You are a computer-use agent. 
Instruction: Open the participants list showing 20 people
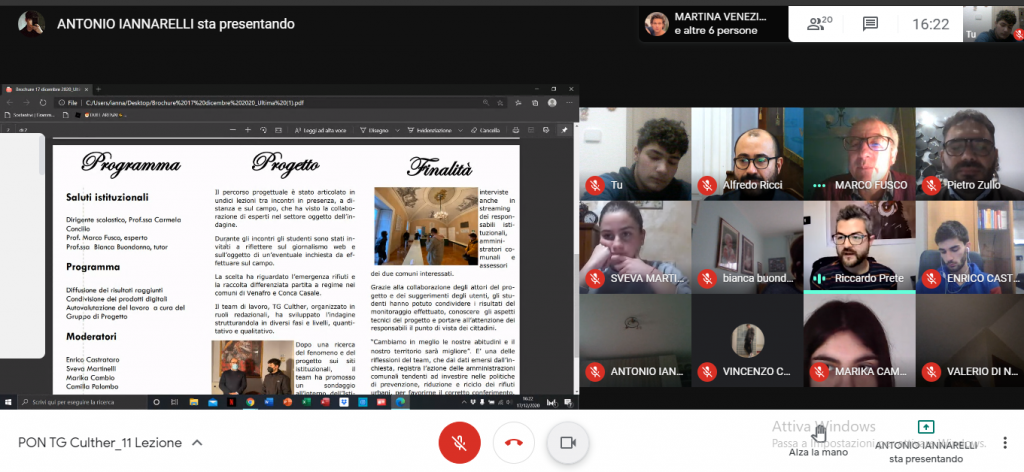coord(820,24)
